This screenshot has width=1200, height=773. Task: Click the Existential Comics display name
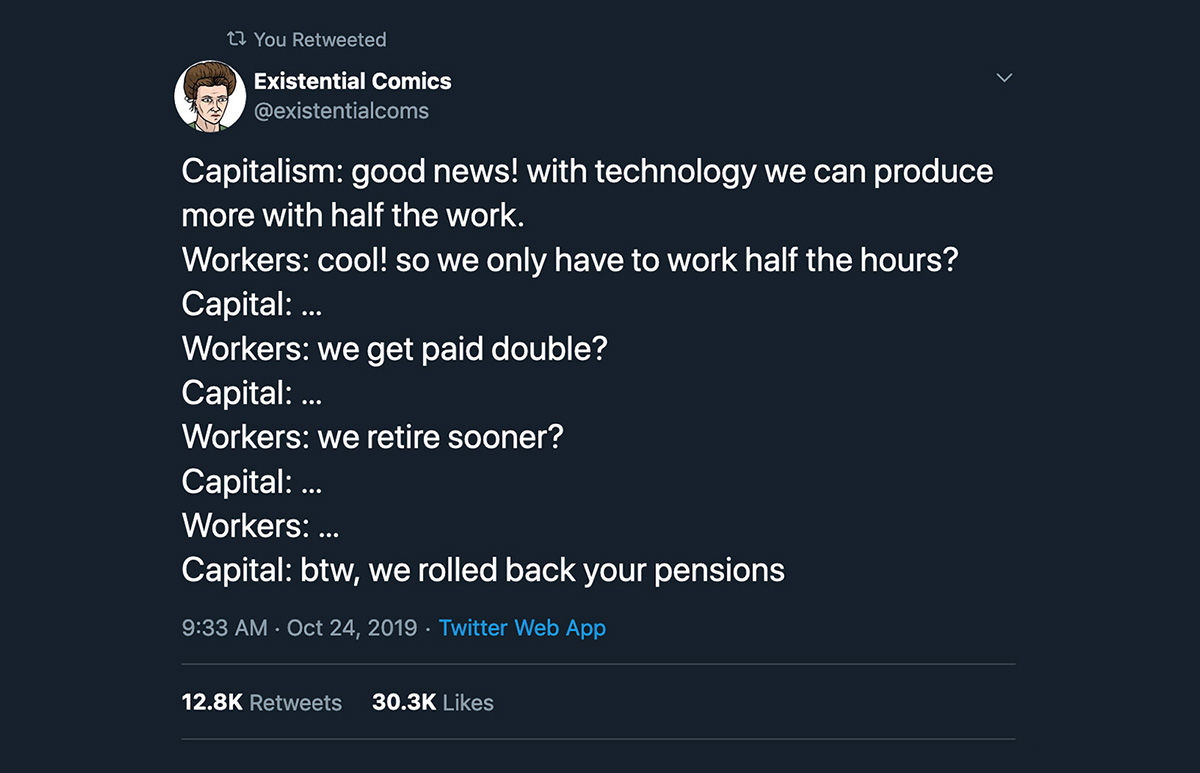[353, 81]
